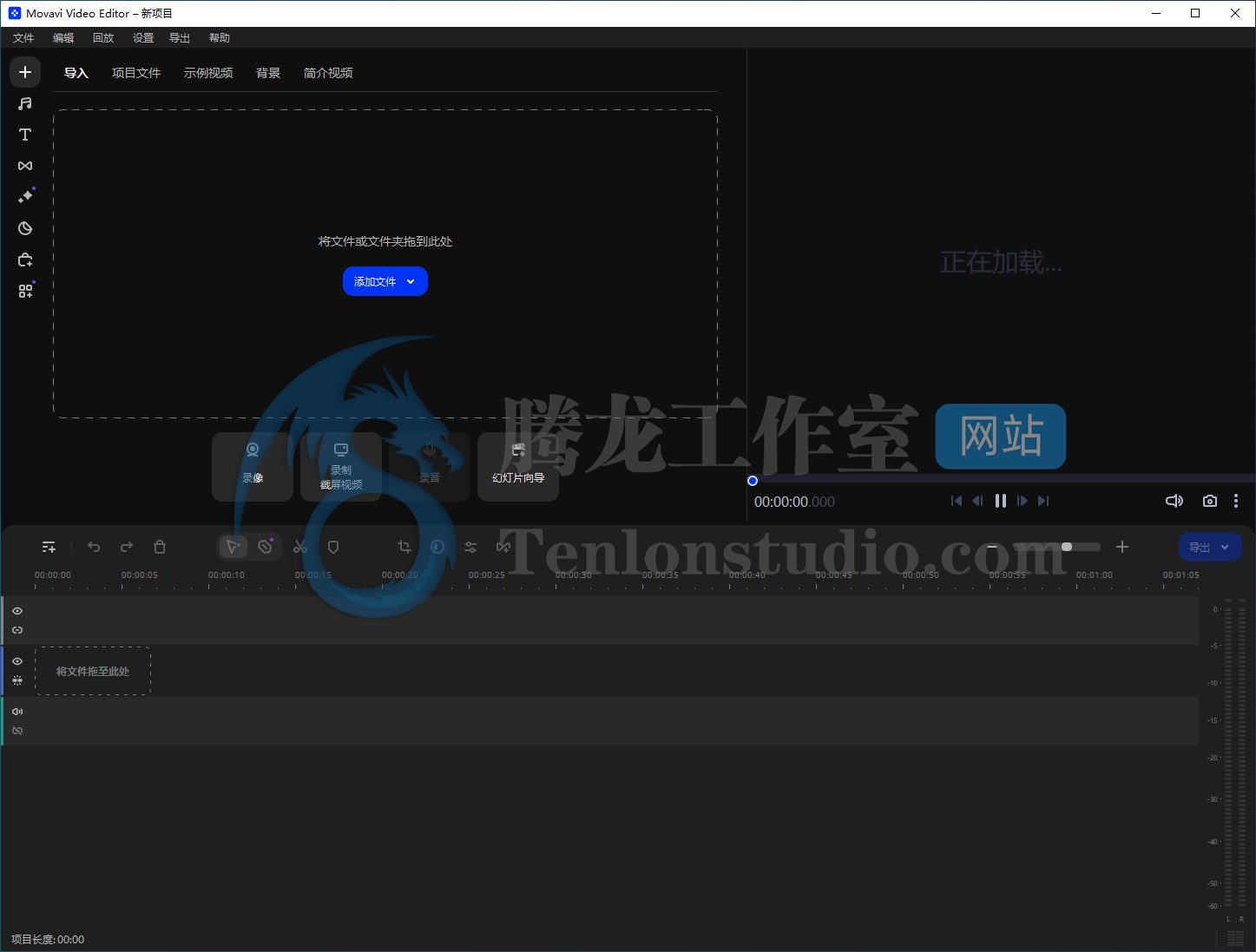Screen dimensions: 1256x952
Task: Click the Add track icon
Action: tap(49, 547)
